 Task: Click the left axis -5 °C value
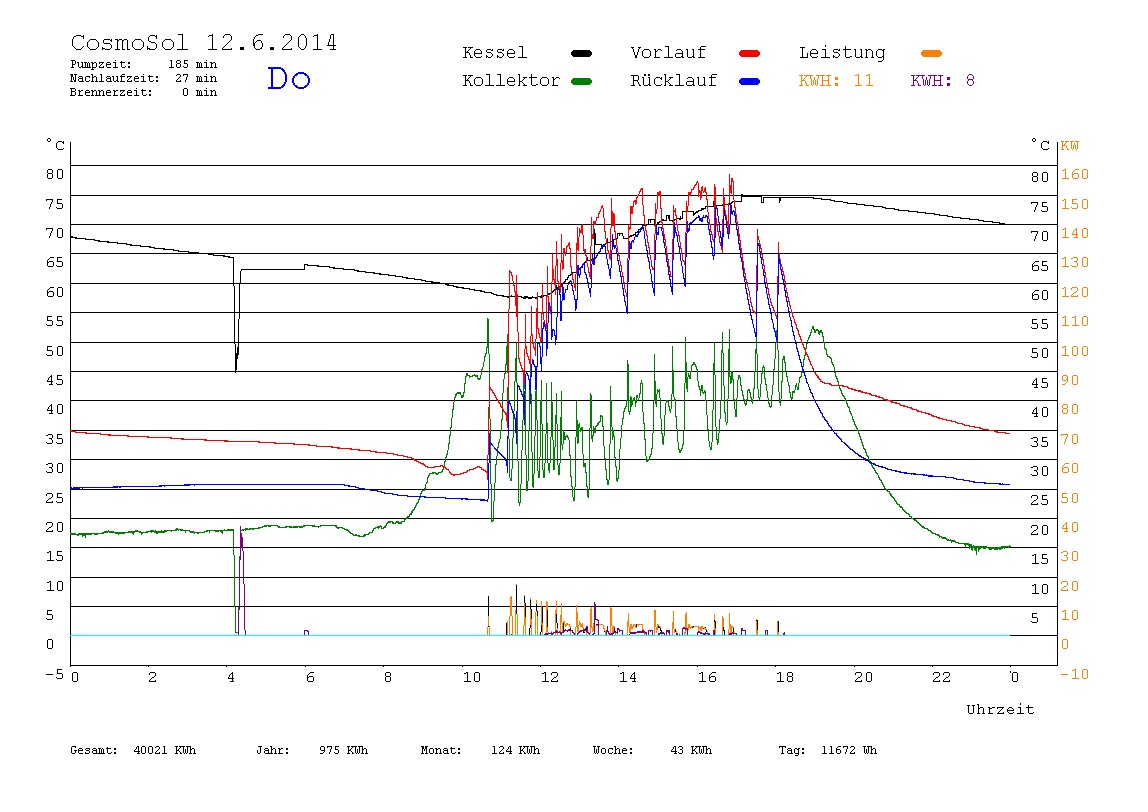pyautogui.click(x=55, y=674)
